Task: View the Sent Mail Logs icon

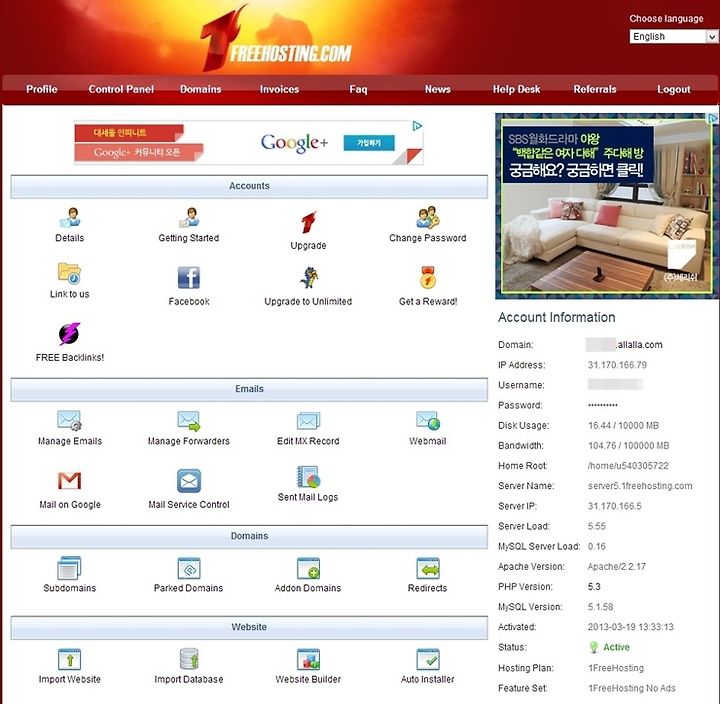Action: [x=308, y=477]
